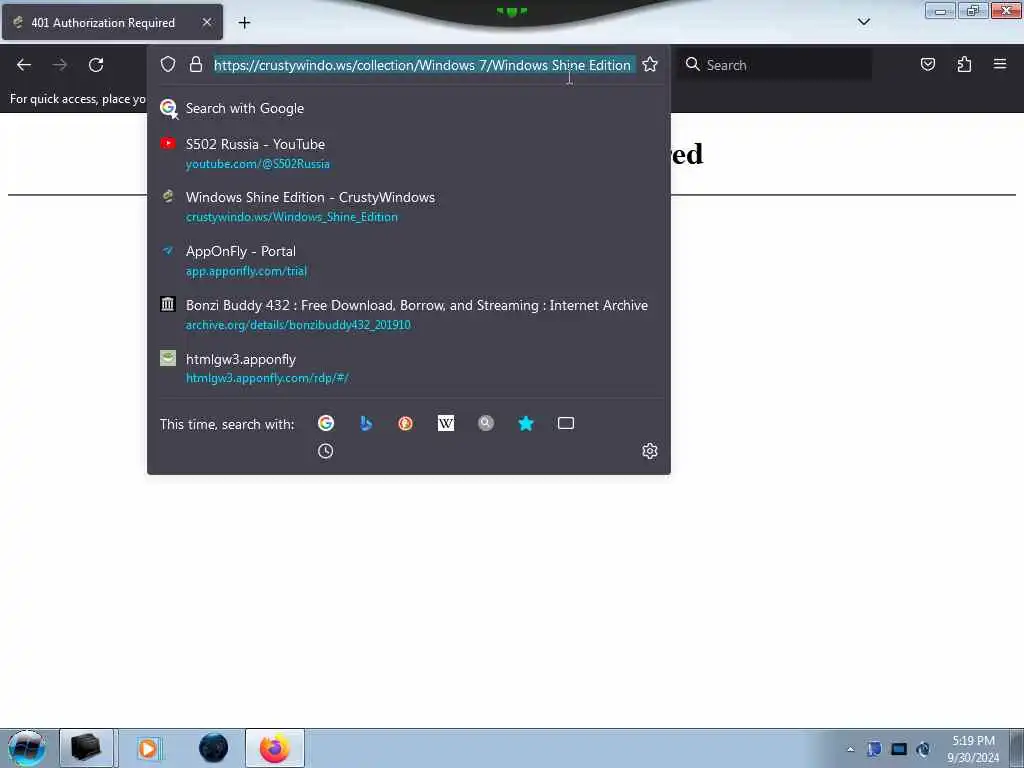The width and height of the screenshot is (1024, 768).
Task: Open the Windows Start orb
Action: click(27, 748)
